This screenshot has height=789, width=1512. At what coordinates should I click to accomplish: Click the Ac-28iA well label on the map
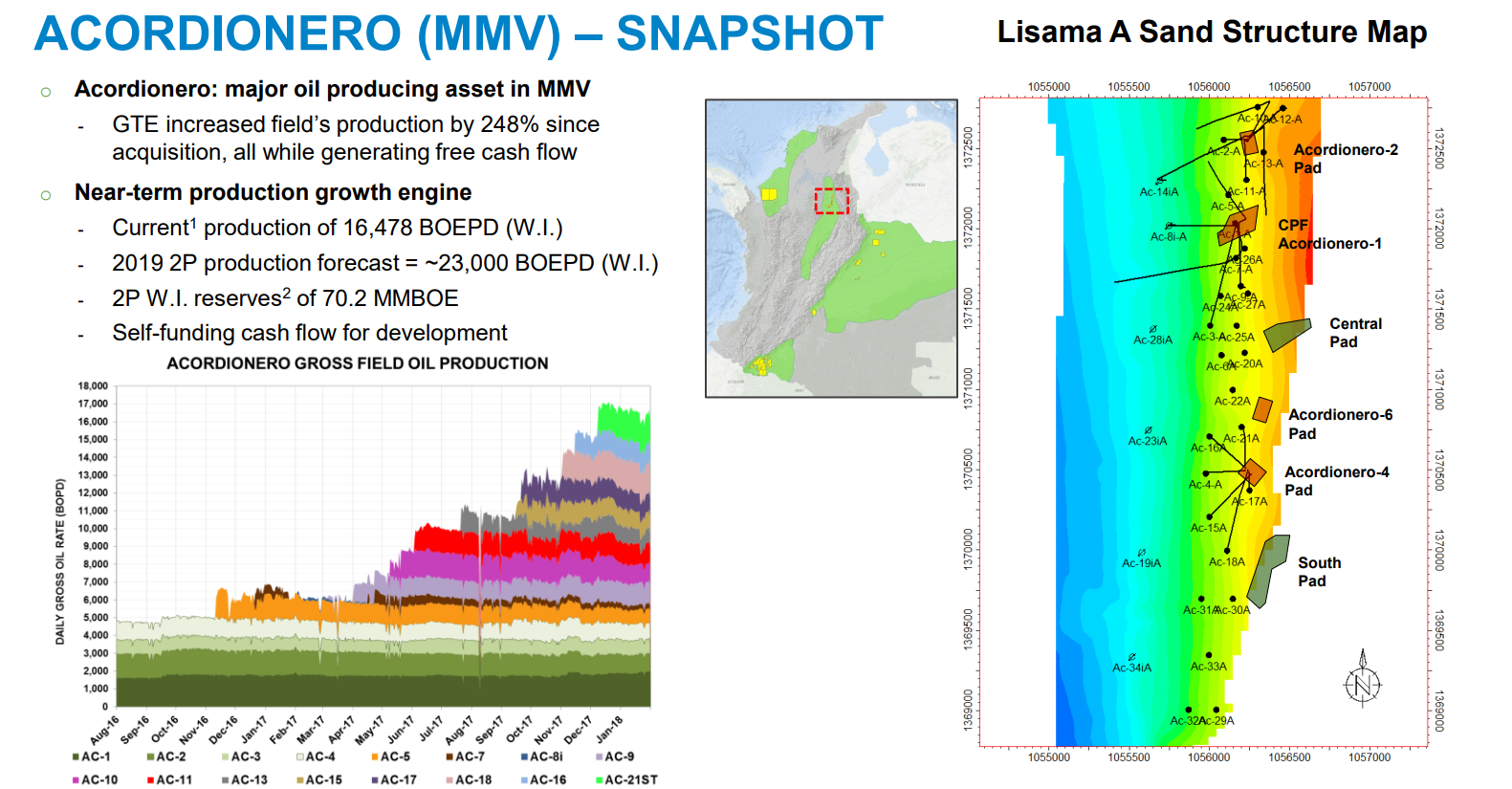tap(1152, 340)
